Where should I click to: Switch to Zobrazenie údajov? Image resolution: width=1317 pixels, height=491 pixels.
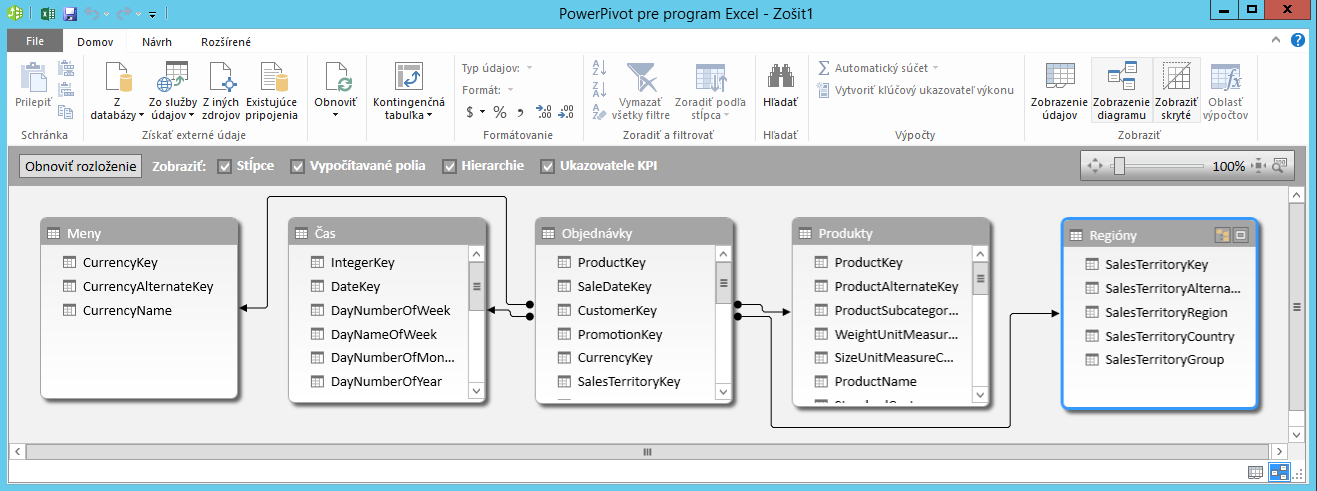(1059, 91)
